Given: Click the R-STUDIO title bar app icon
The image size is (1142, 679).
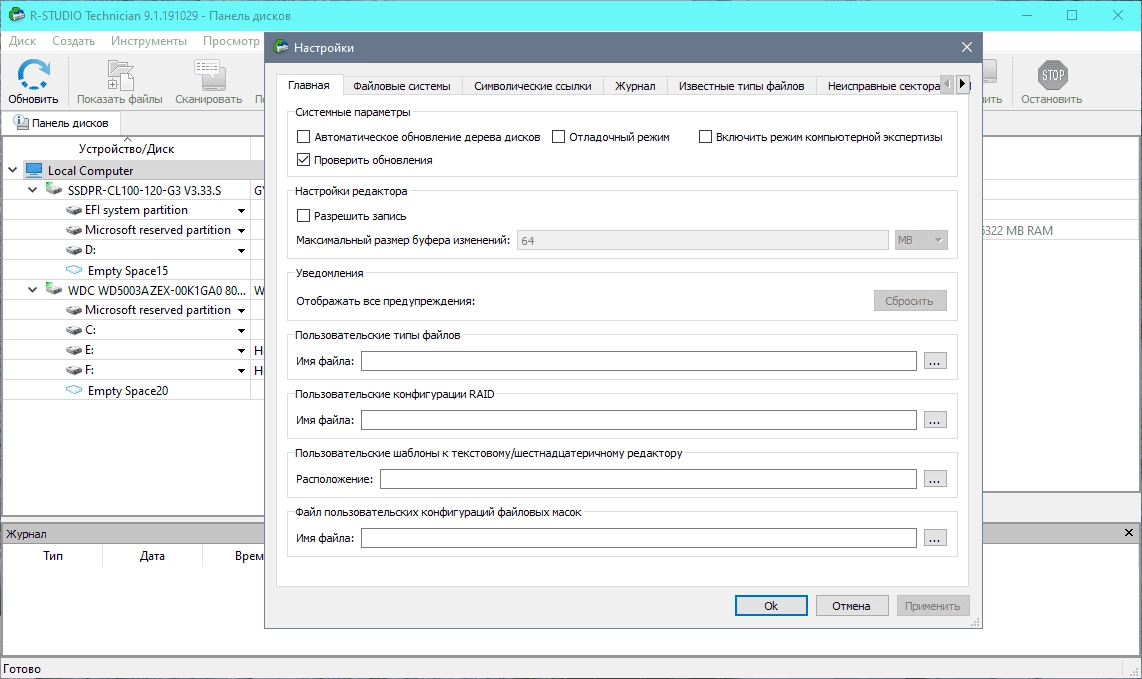Looking at the screenshot, I should pos(16,15).
